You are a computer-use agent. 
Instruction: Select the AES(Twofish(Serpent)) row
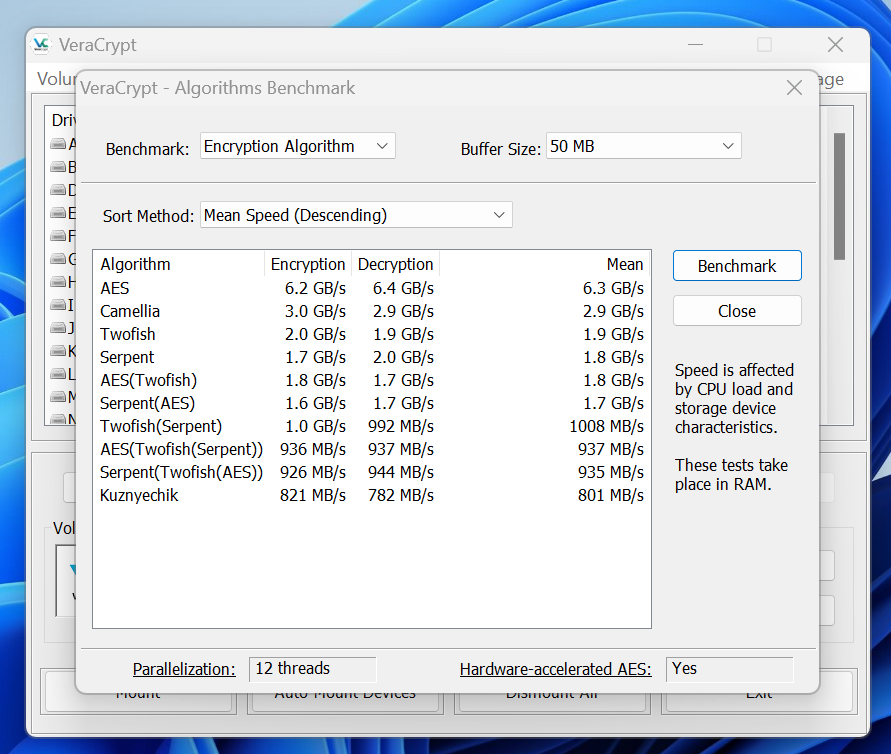pos(372,449)
